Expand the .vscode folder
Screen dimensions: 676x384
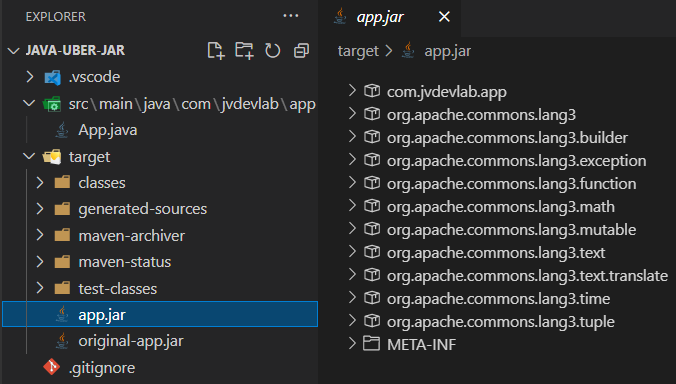tap(30, 77)
